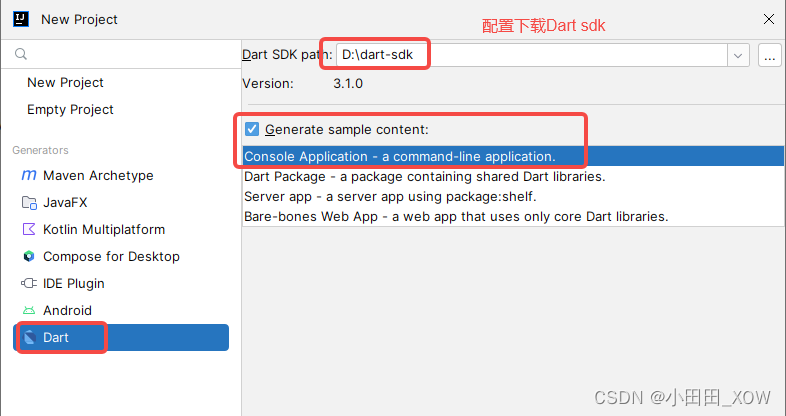Viewport: 786px width, 416px height.
Task: Choose the Maven Archetype generator
Action: point(121,175)
